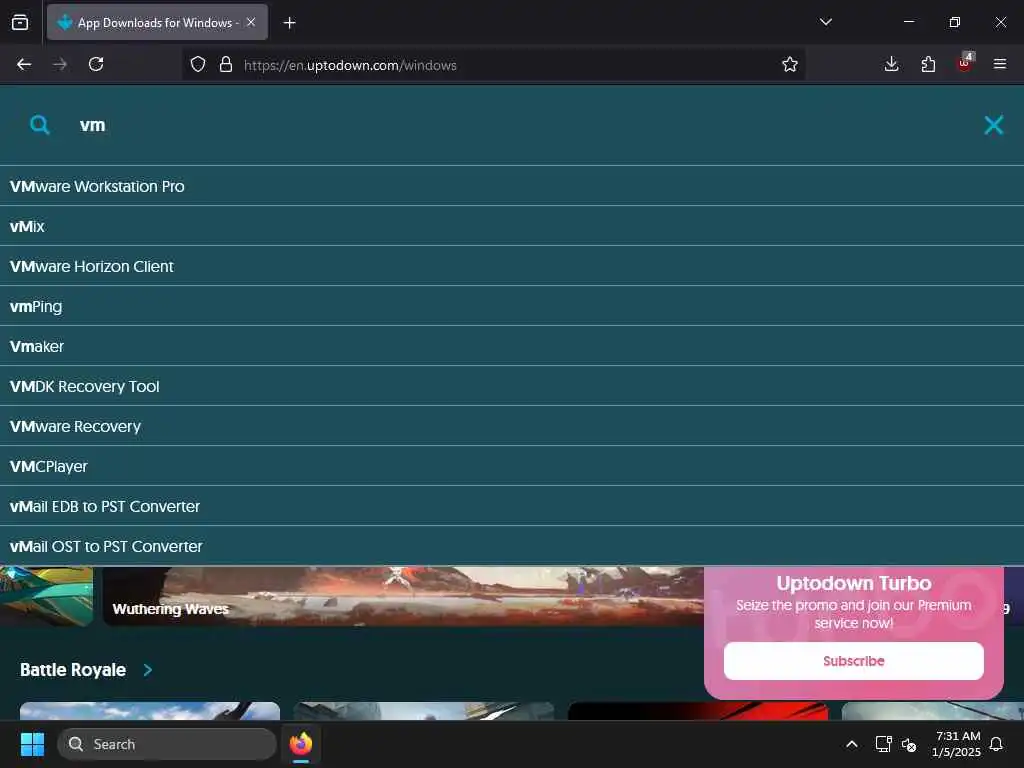Open a new tab with the plus button
The width and height of the screenshot is (1024, 768).
289,23
